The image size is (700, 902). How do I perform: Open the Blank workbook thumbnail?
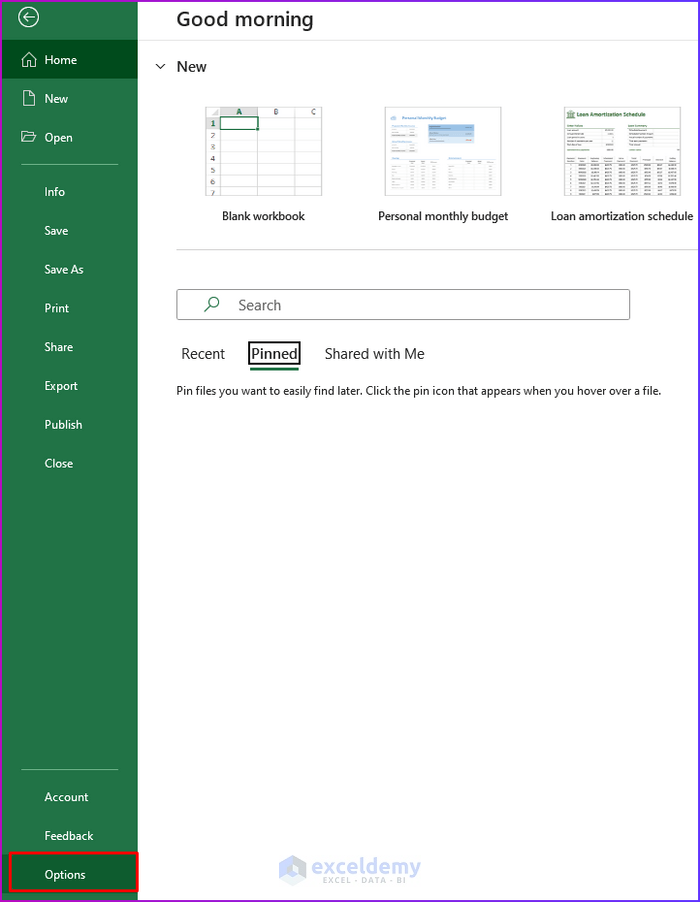(263, 151)
